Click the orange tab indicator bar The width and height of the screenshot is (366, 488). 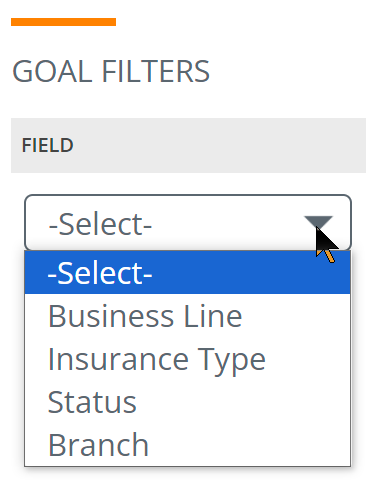(x=63, y=22)
